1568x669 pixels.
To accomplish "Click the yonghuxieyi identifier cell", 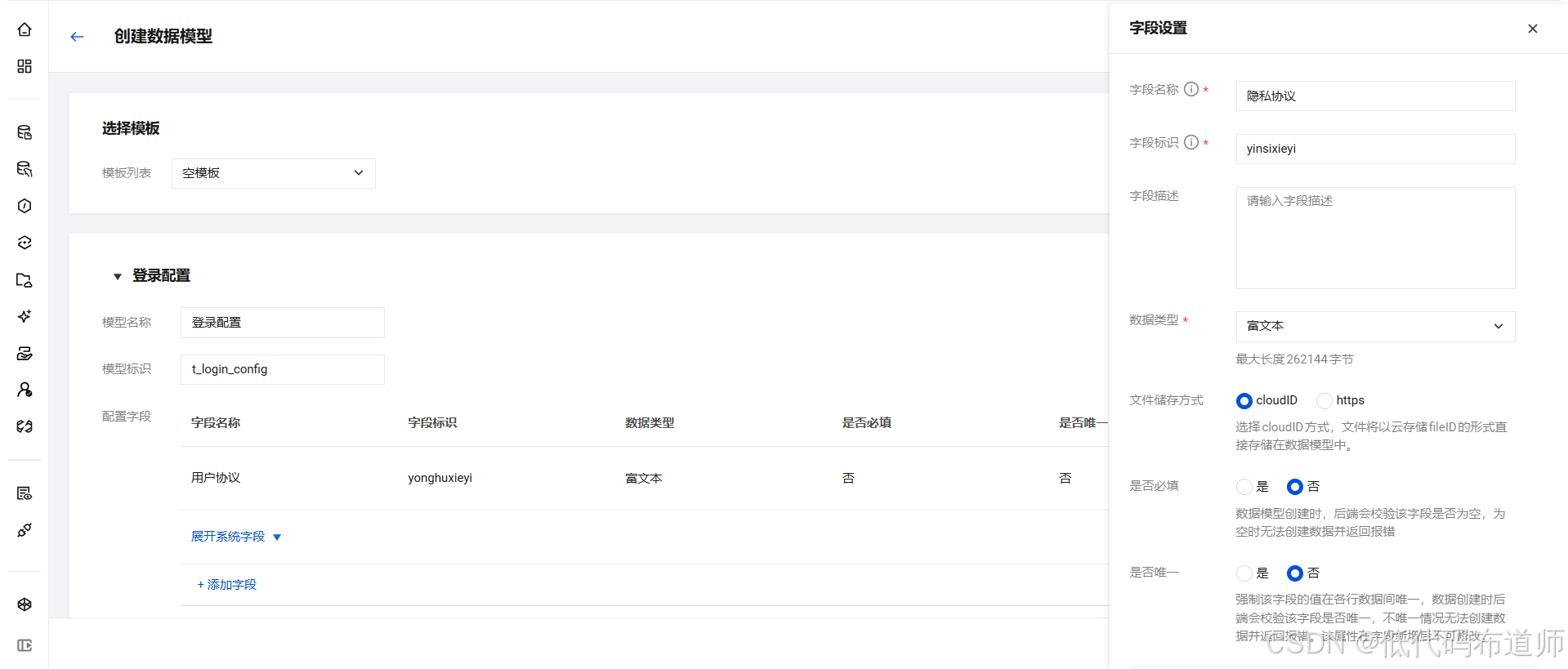I will (x=440, y=478).
